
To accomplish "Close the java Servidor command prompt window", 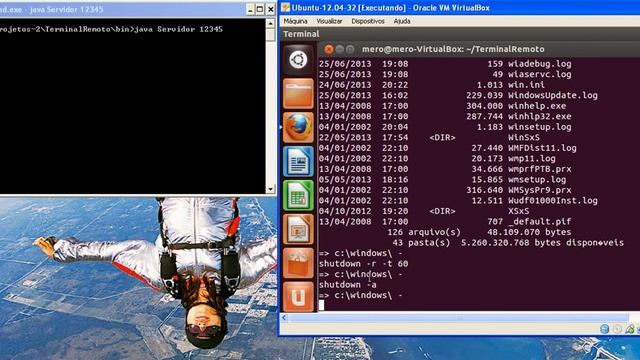I will tap(270, 9).
